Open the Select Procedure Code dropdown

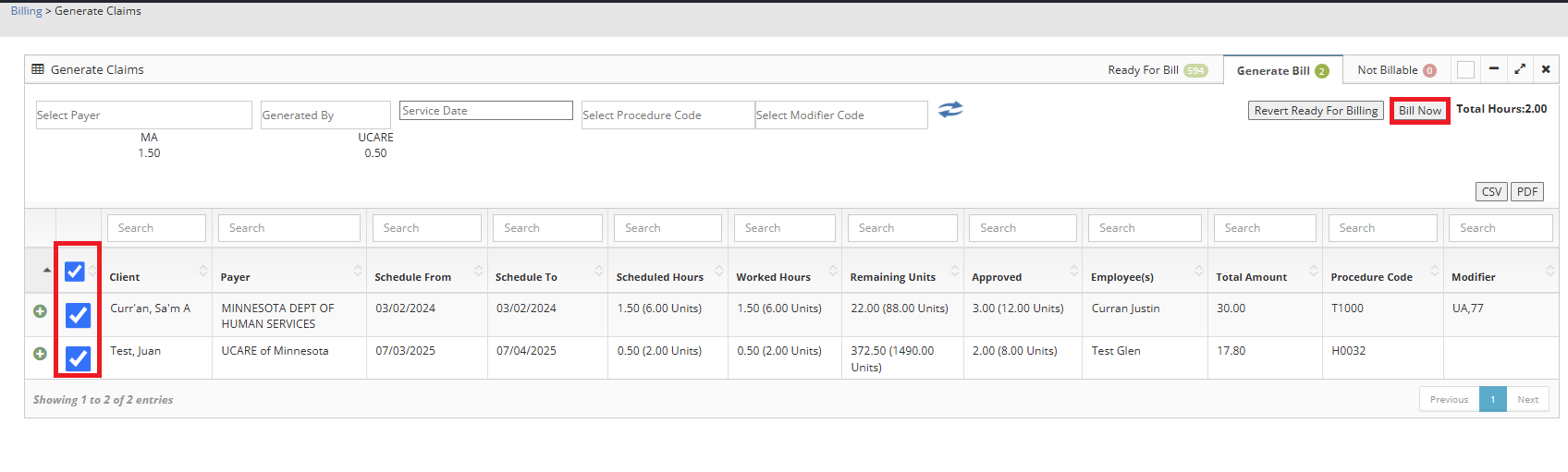(668, 115)
